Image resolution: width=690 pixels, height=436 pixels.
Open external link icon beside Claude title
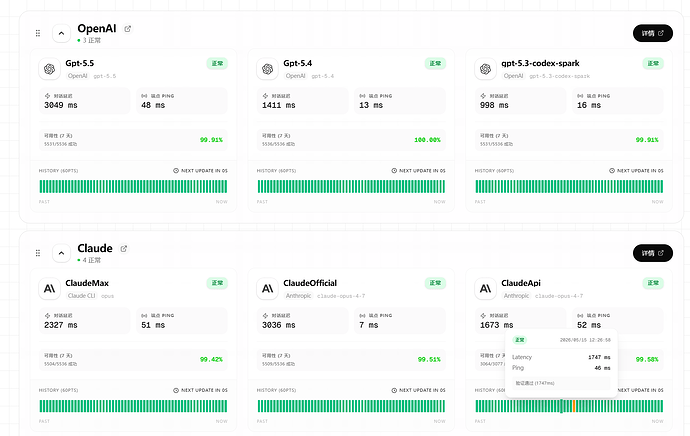[124, 249]
